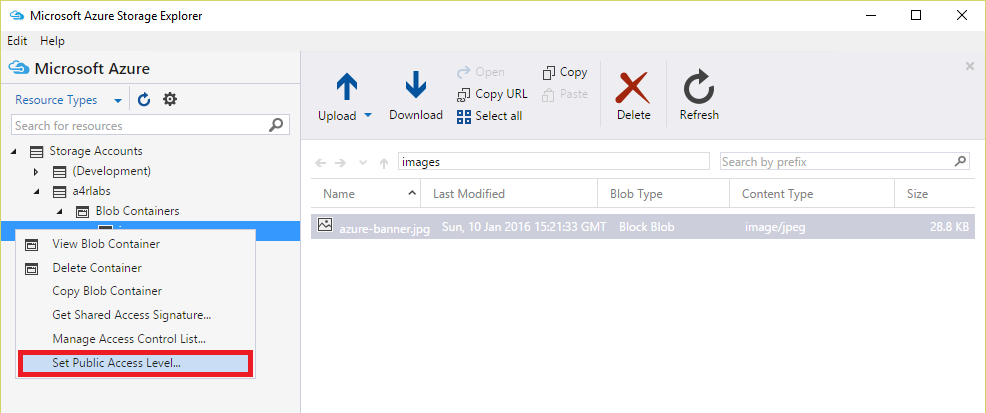Expand the (Development) tree node
Screen dimensions: 986x413
[36, 172]
